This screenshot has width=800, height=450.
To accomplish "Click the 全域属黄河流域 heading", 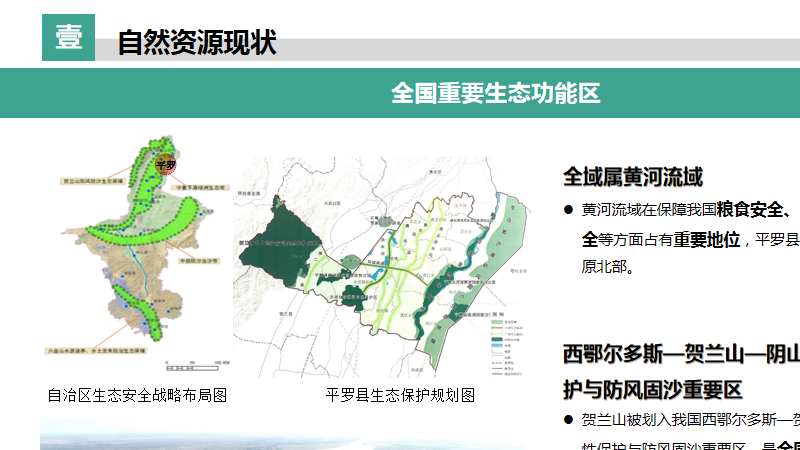I will (632, 177).
